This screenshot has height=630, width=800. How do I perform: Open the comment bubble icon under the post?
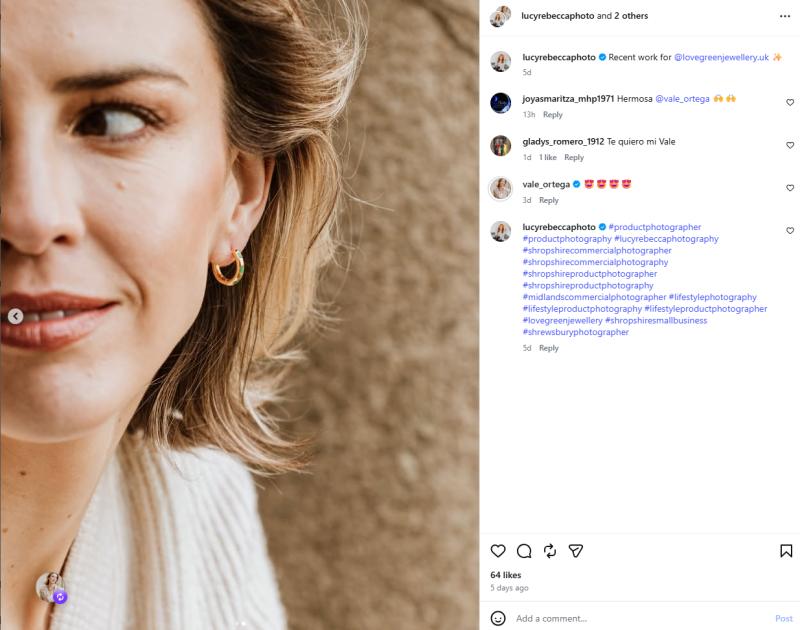click(524, 551)
